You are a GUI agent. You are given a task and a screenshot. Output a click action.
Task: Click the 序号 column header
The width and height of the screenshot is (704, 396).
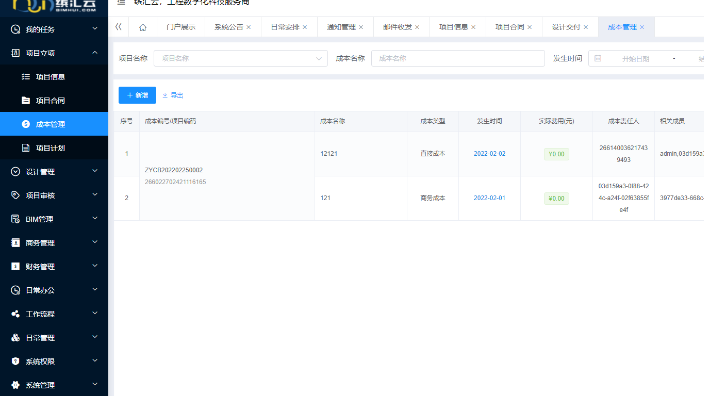click(x=126, y=121)
